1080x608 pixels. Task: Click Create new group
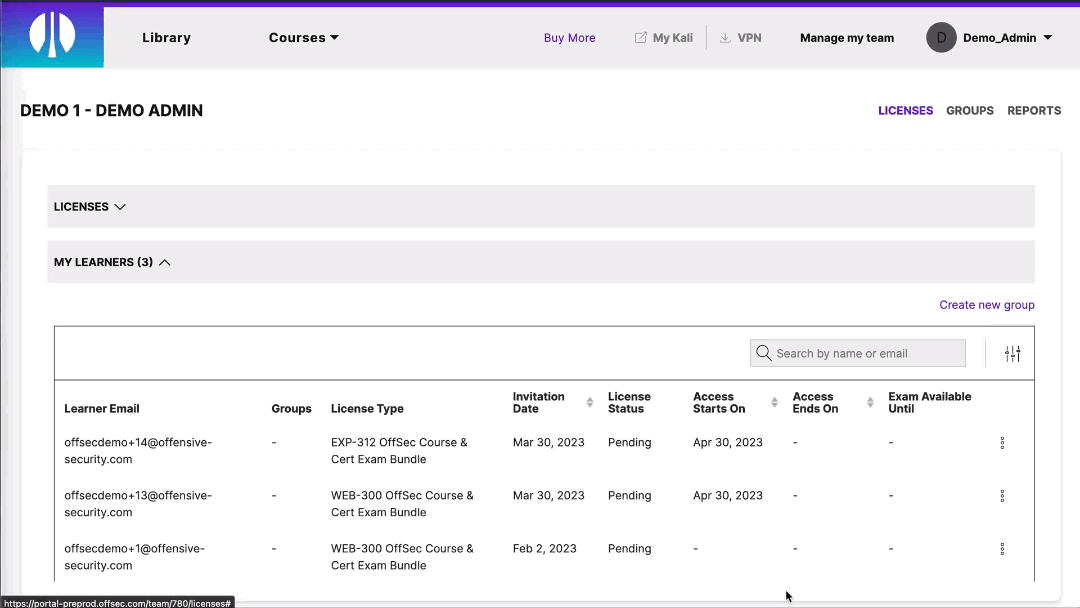(987, 304)
